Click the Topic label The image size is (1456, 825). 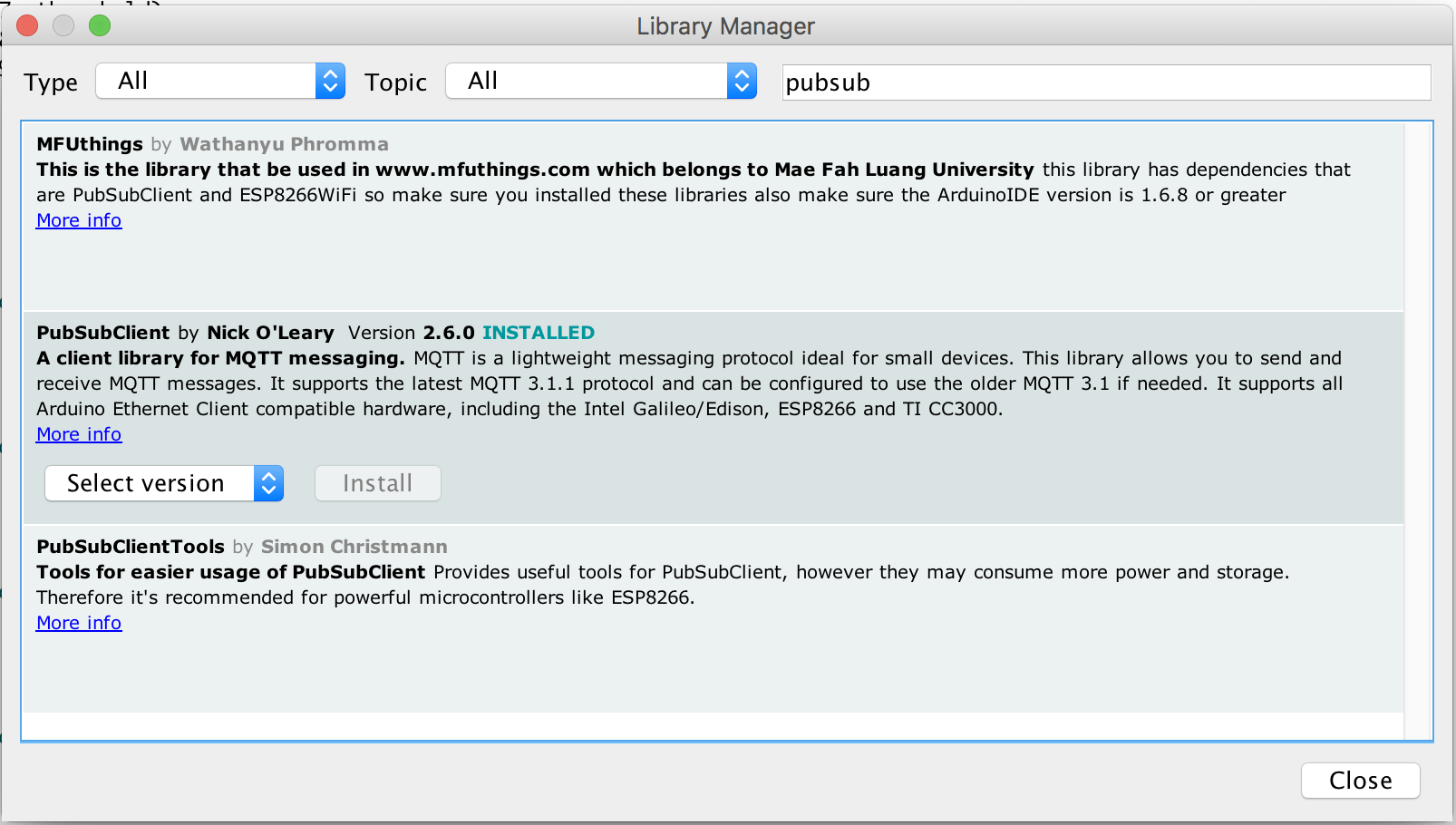(395, 82)
